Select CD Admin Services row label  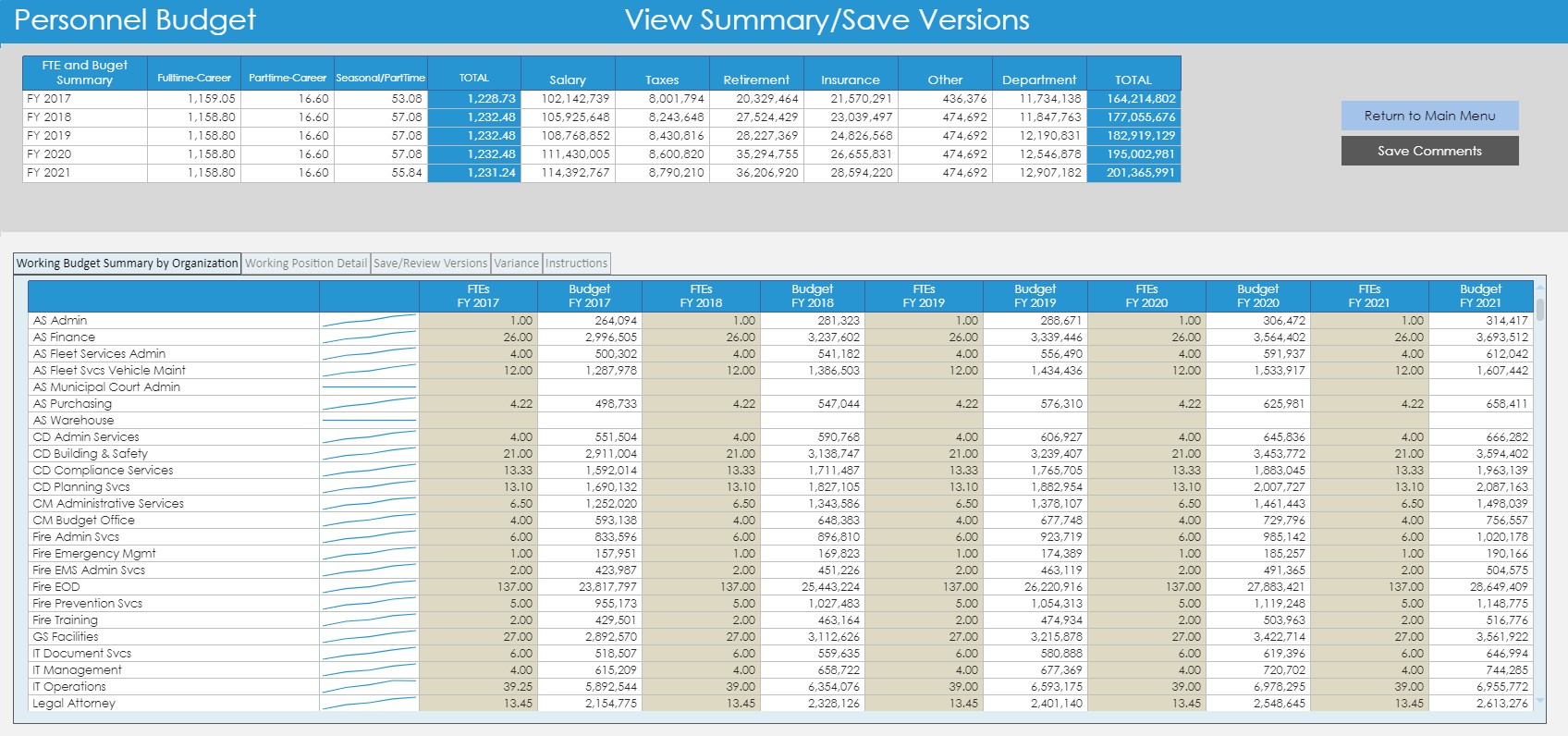[x=86, y=437]
